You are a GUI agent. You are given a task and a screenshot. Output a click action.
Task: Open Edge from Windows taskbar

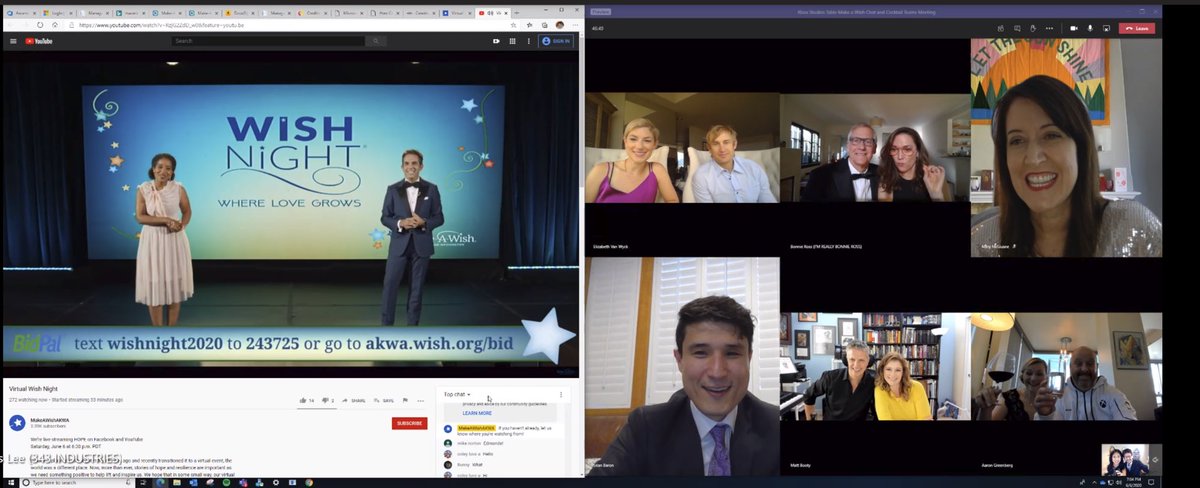(x=161, y=483)
